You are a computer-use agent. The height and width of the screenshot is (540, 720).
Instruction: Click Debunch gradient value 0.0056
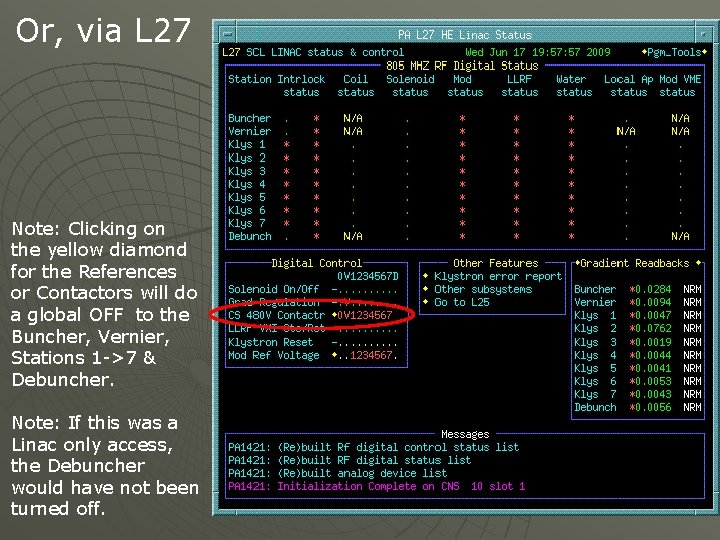[x=652, y=407]
